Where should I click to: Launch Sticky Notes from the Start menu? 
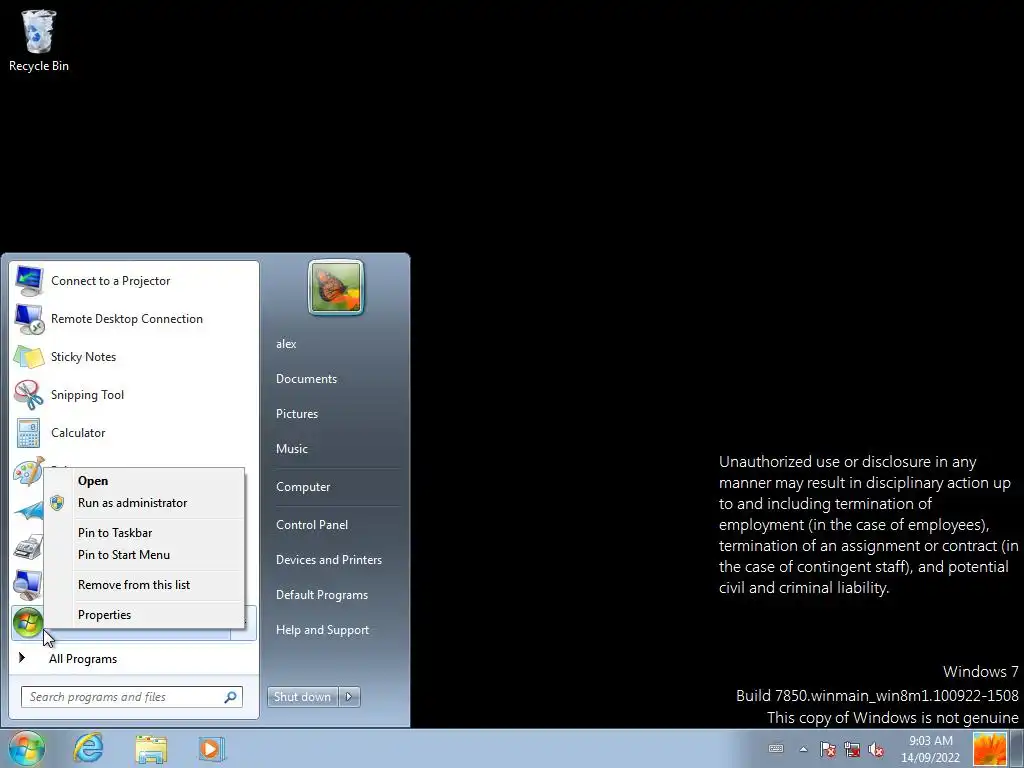(135, 357)
